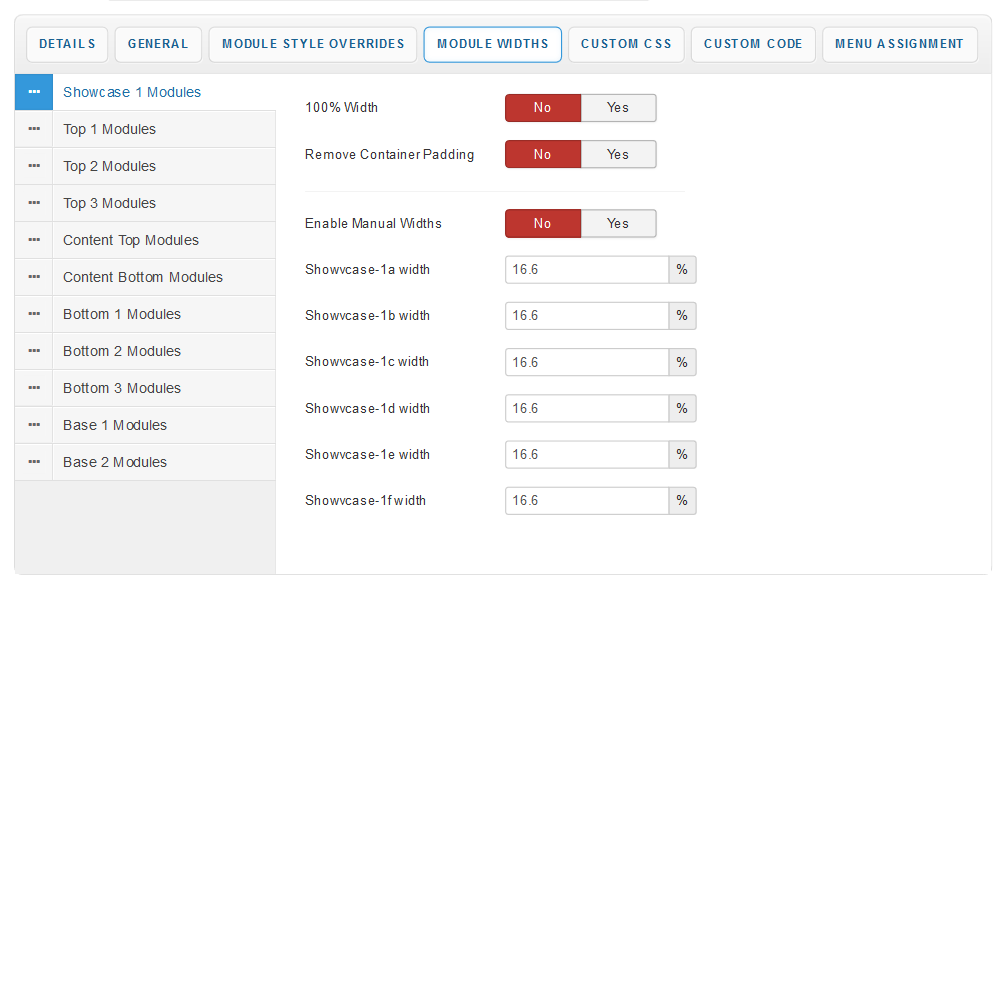Switch to the Menu Assignment tab

pyautogui.click(x=899, y=44)
